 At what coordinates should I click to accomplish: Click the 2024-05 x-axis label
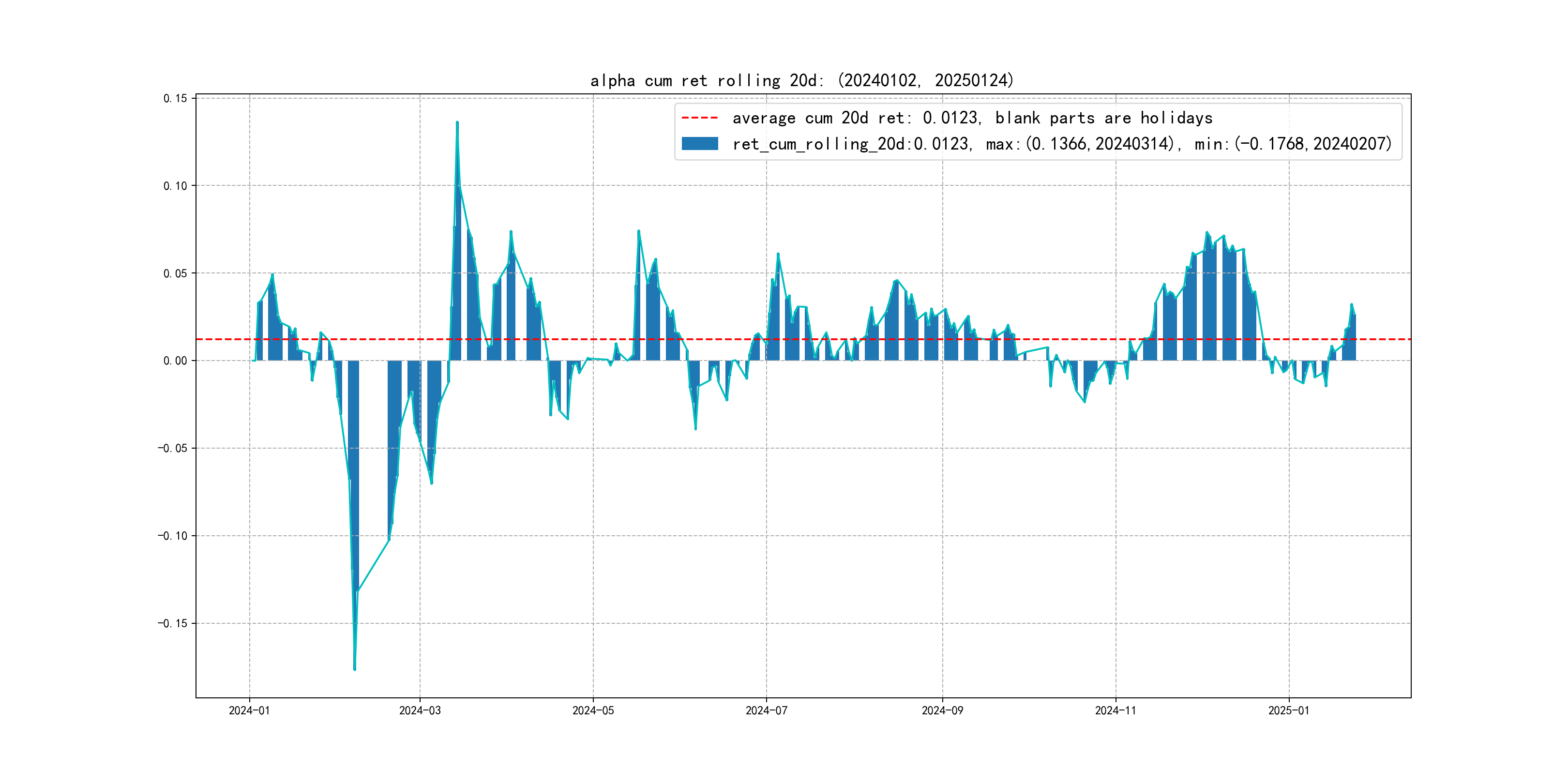(593, 710)
